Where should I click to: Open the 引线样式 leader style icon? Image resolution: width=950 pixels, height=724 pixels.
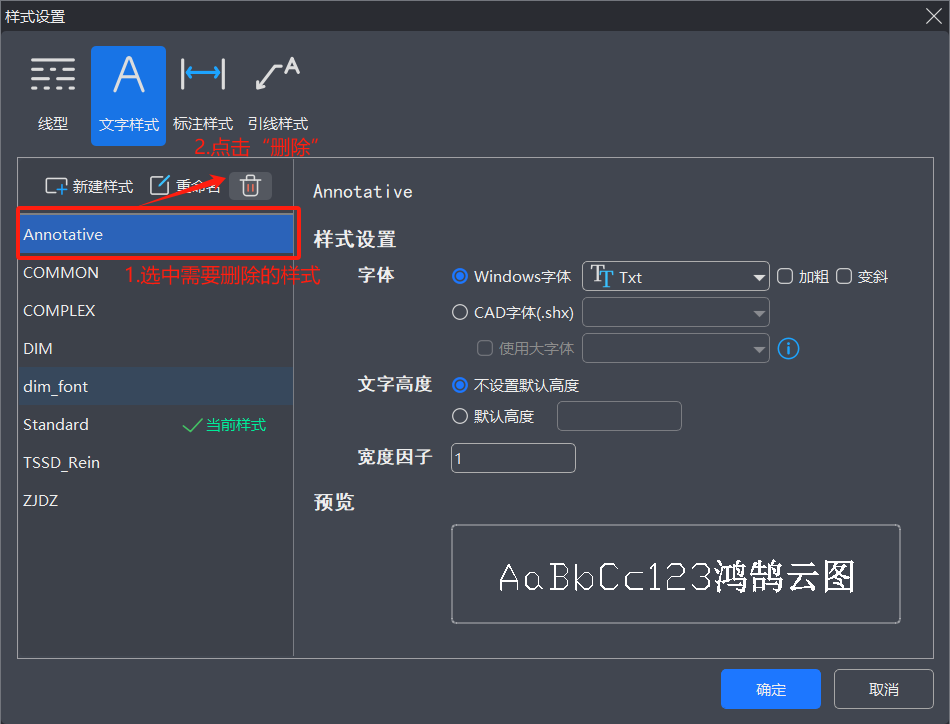coord(277,75)
